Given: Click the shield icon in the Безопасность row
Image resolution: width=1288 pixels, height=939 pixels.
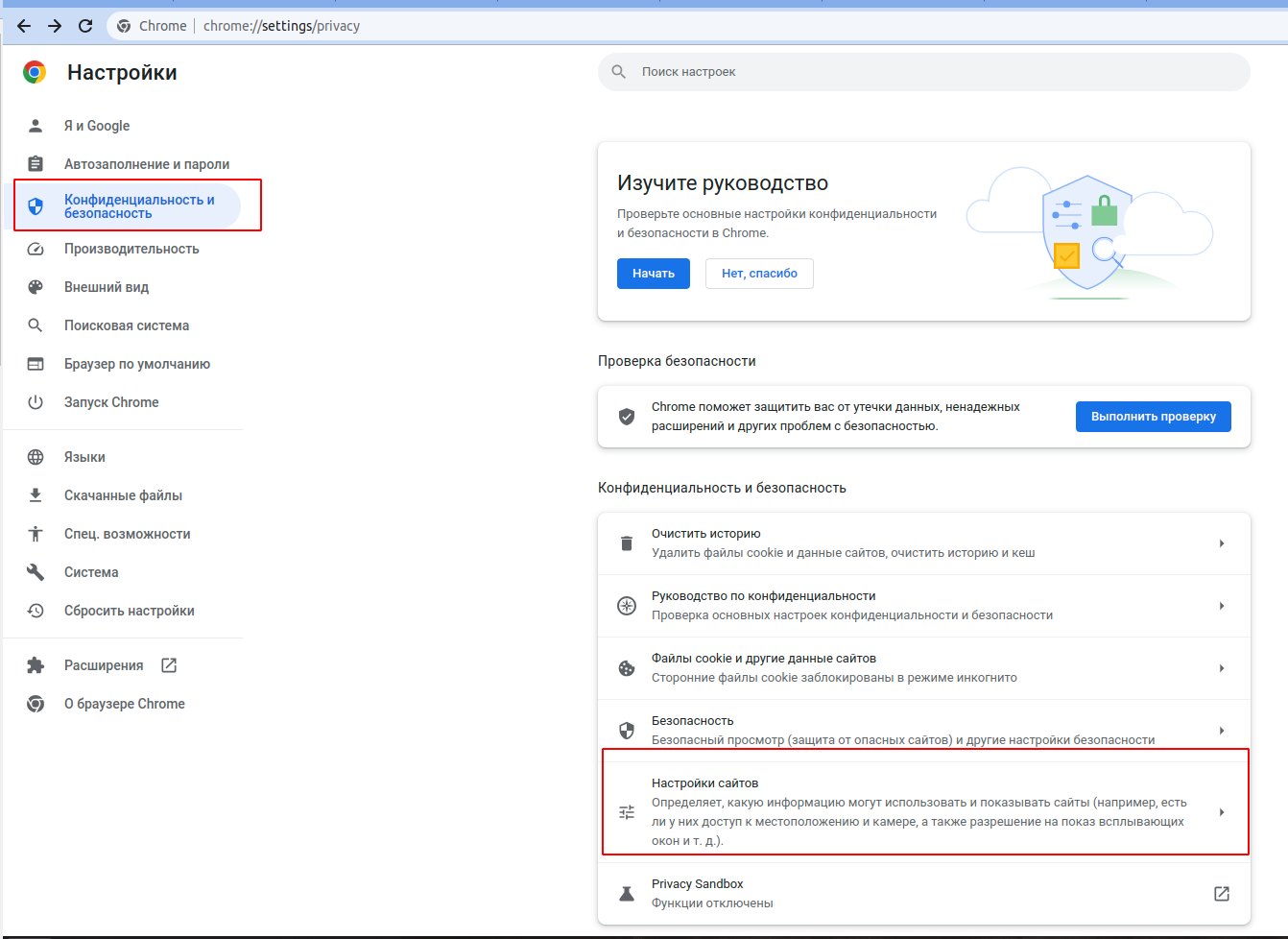Looking at the screenshot, I should click(x=627, y=731).
